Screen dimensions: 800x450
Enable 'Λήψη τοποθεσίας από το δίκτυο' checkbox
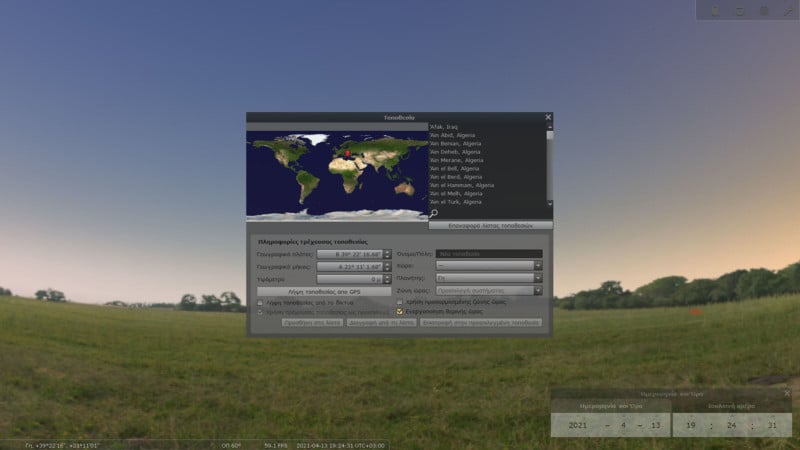pyautogui.click(x=261, y=301)
